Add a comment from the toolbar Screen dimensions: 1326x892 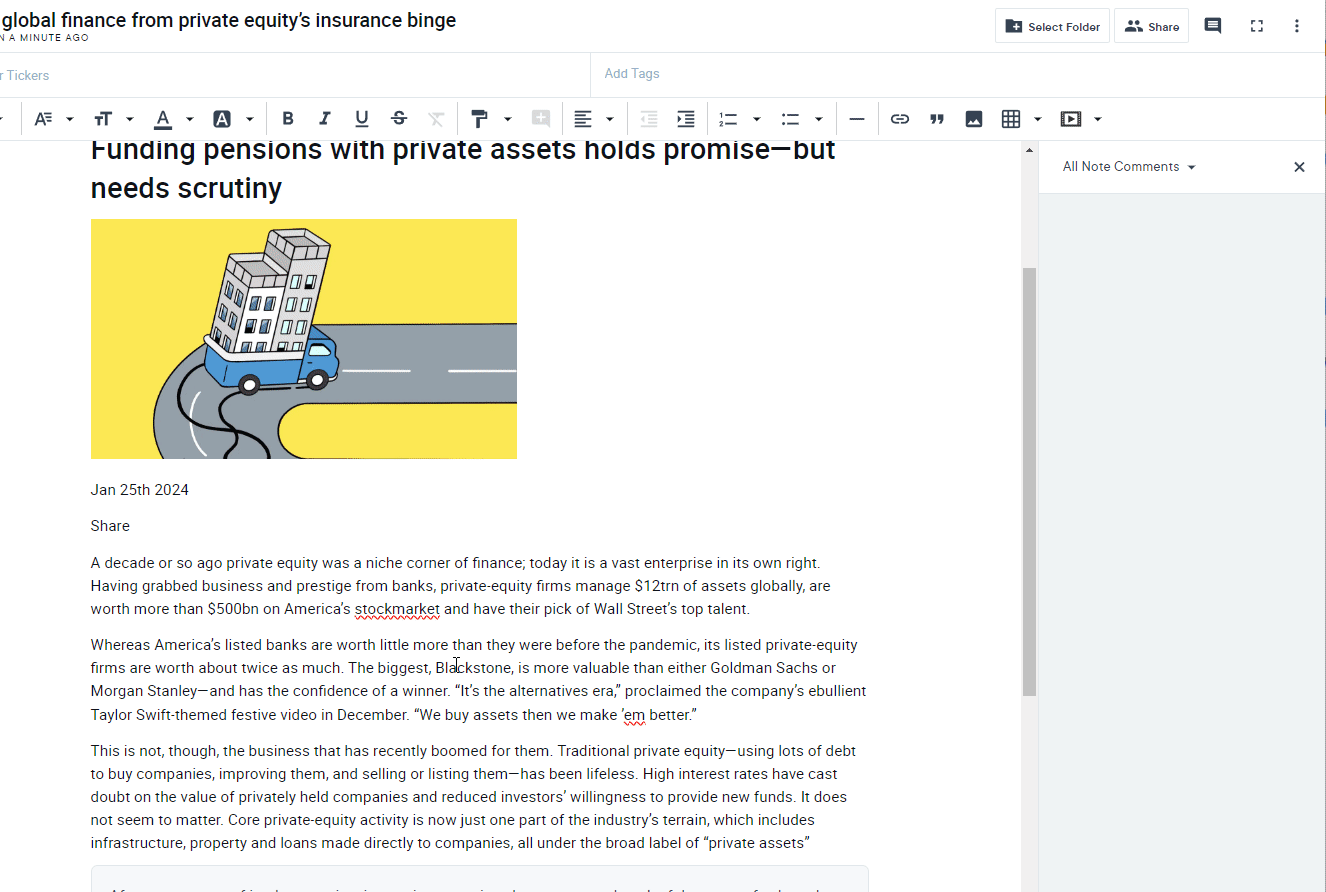pyautogui.click(x=541, y=119)
